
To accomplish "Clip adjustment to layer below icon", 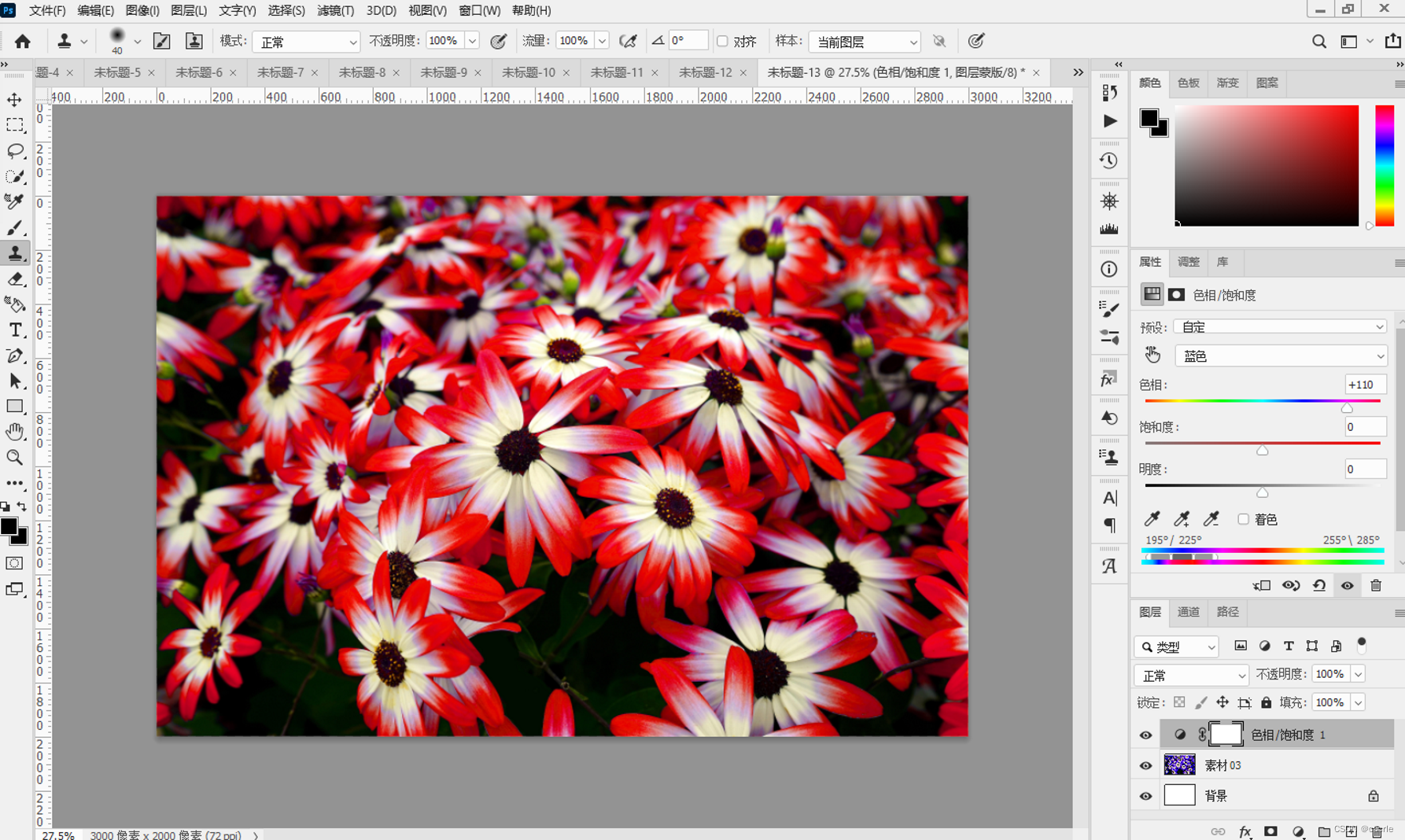I will point(1262,585).
